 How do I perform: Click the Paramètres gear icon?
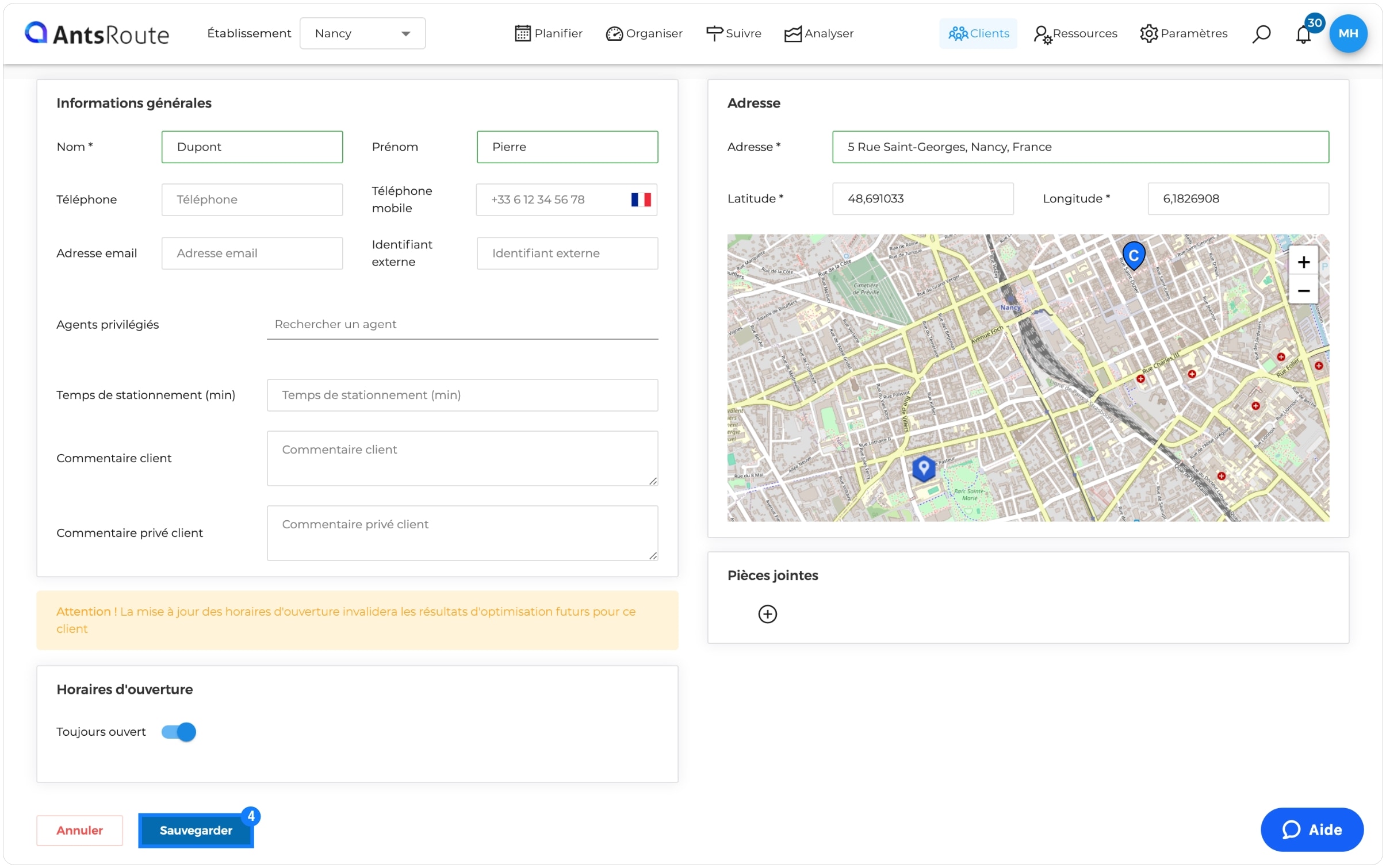click(x=1148, y=33)
